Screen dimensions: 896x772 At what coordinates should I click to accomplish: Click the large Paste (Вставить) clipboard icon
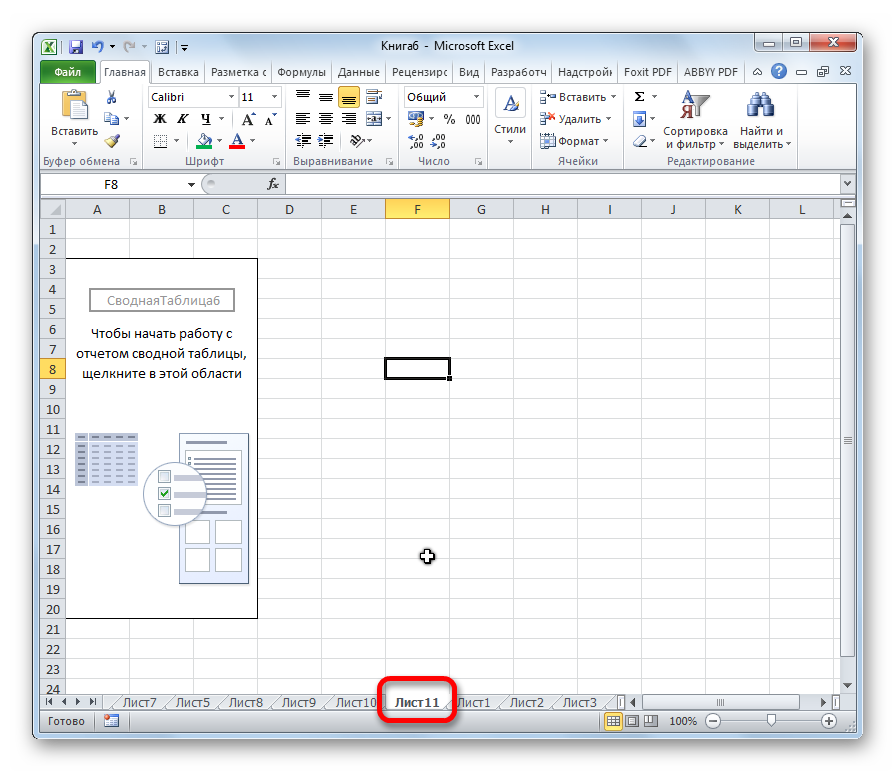(74, 107)
